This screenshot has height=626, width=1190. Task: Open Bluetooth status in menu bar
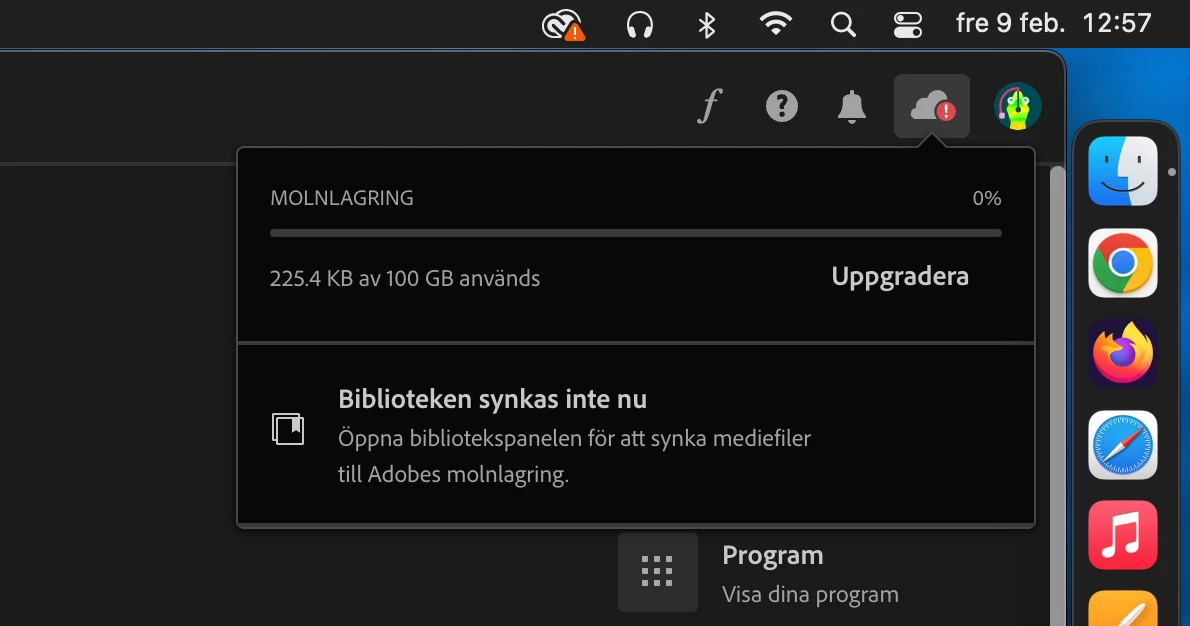pos(707,25)
